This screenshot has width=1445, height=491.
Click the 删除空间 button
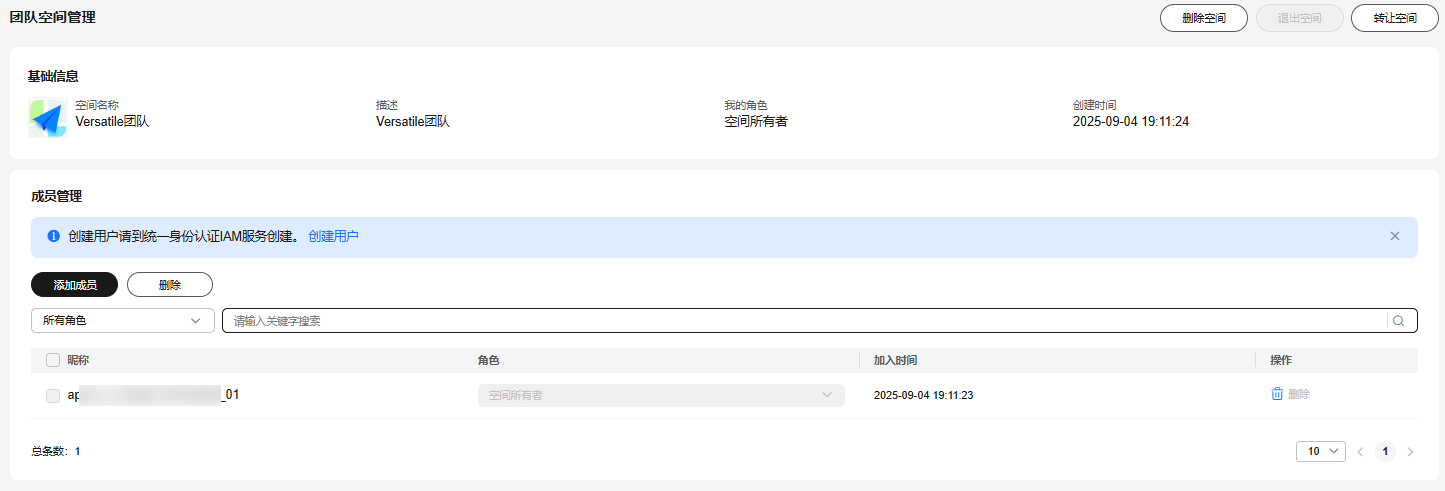point(1203,18)
